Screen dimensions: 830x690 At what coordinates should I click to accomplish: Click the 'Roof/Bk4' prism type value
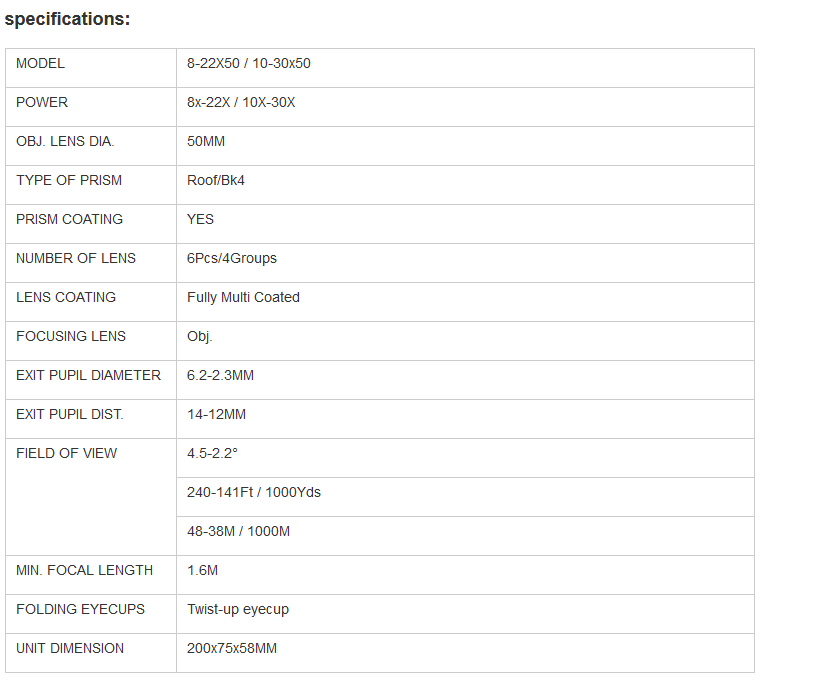pos(216,181)
